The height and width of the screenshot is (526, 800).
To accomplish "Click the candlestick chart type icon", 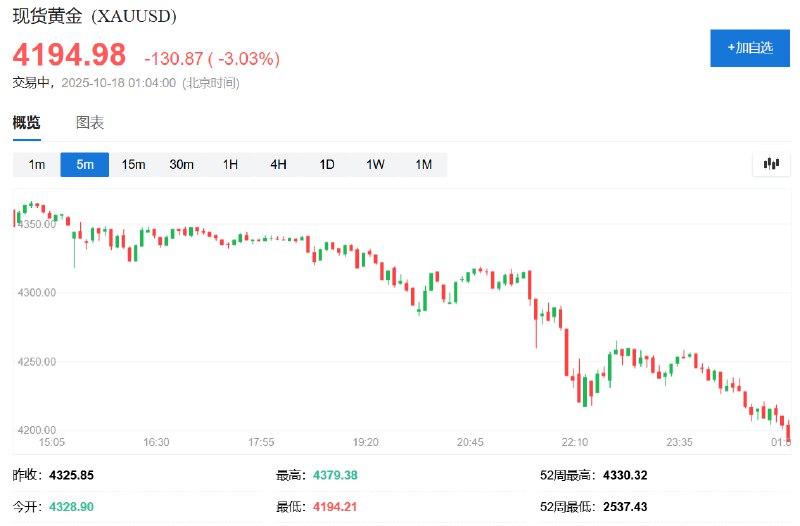I will (770, 164).
